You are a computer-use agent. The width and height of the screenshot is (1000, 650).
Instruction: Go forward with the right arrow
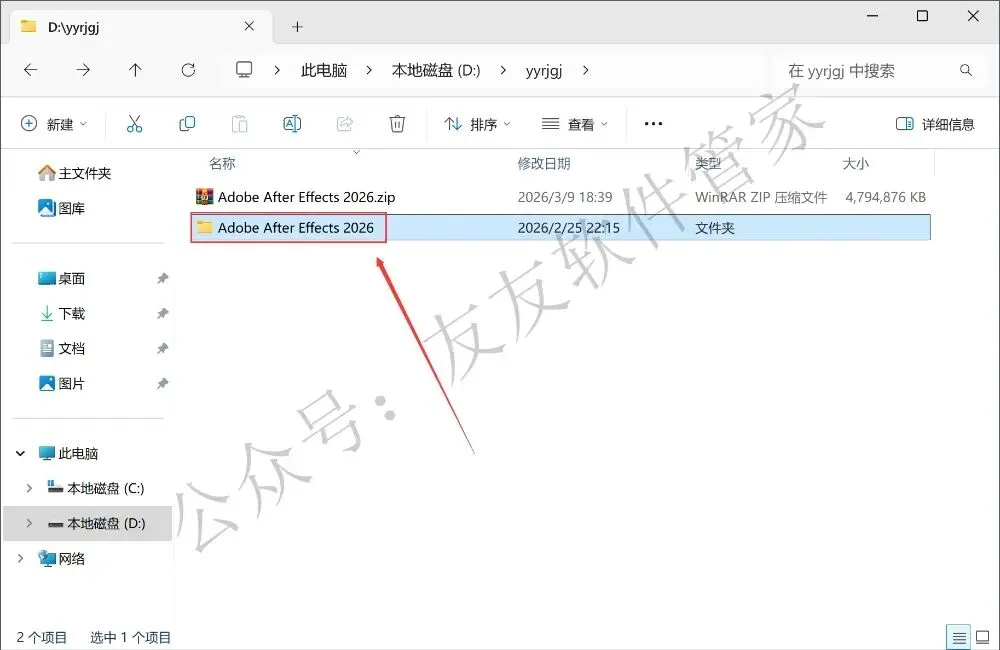tap(83, 70)
